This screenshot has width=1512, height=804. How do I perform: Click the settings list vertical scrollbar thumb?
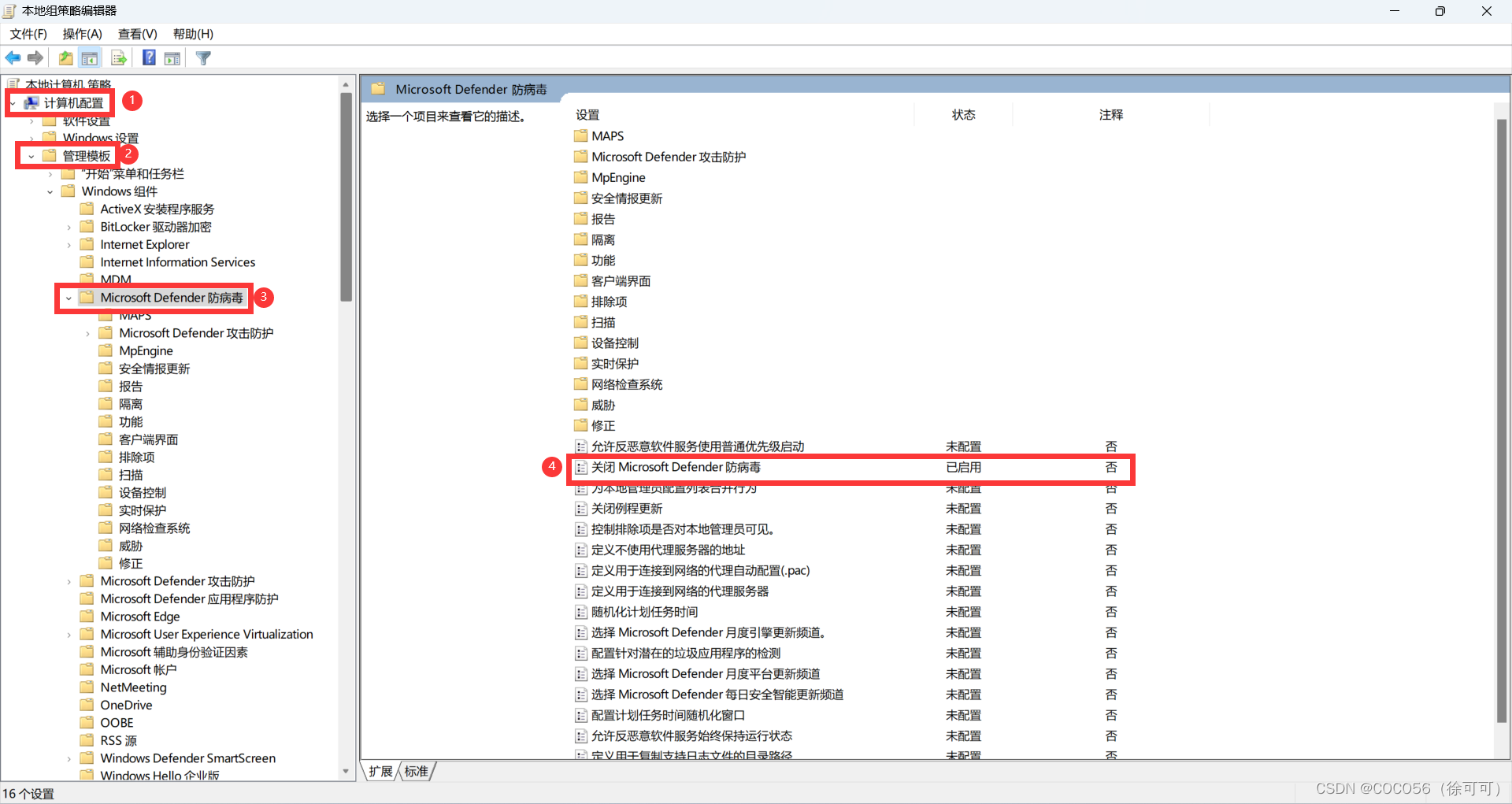(1502, 421)
